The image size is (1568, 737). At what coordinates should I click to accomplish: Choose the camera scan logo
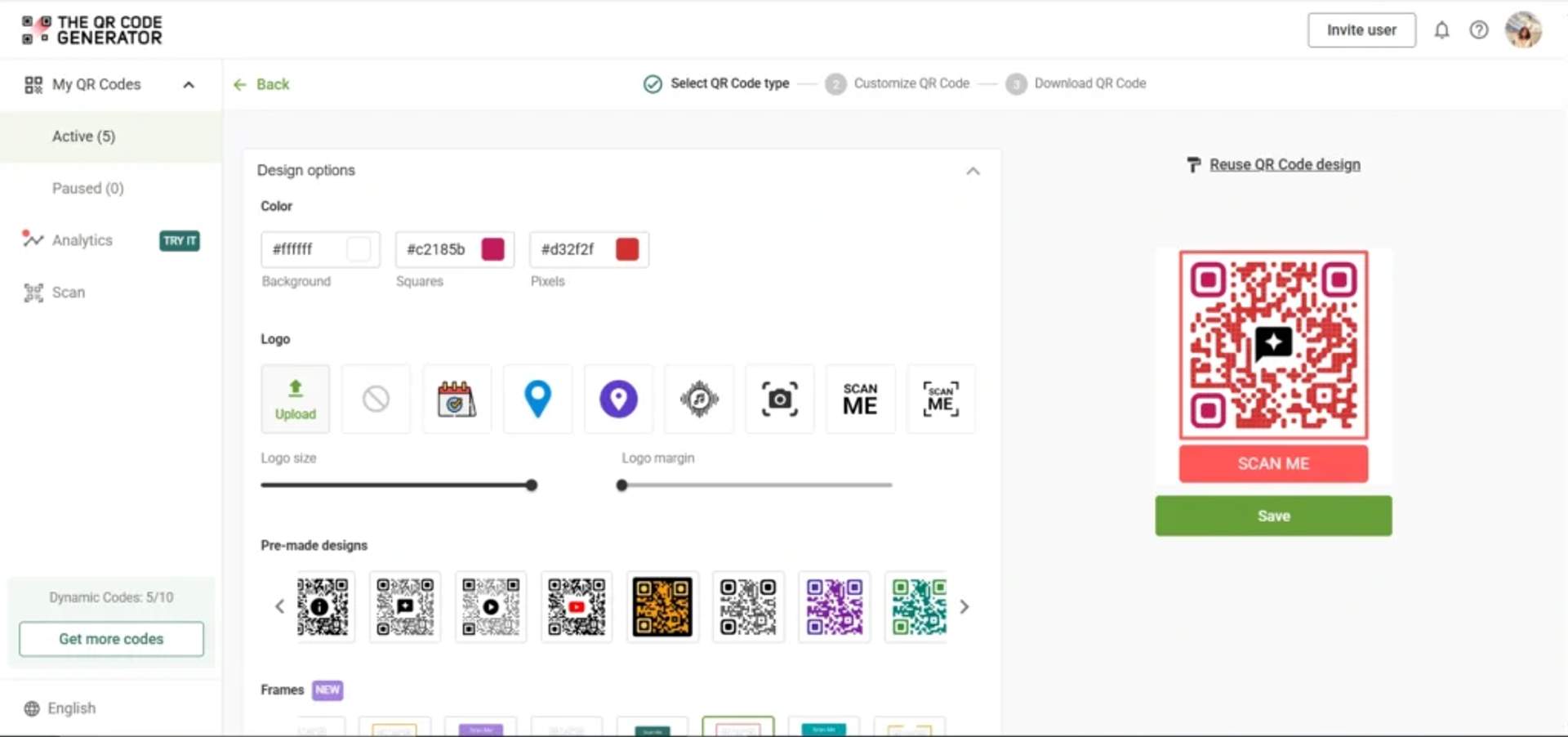(x=780, y=399)
